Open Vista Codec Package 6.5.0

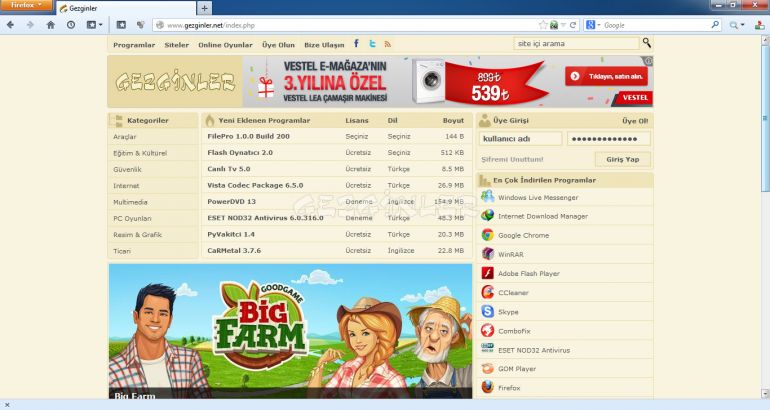point(255,185)
